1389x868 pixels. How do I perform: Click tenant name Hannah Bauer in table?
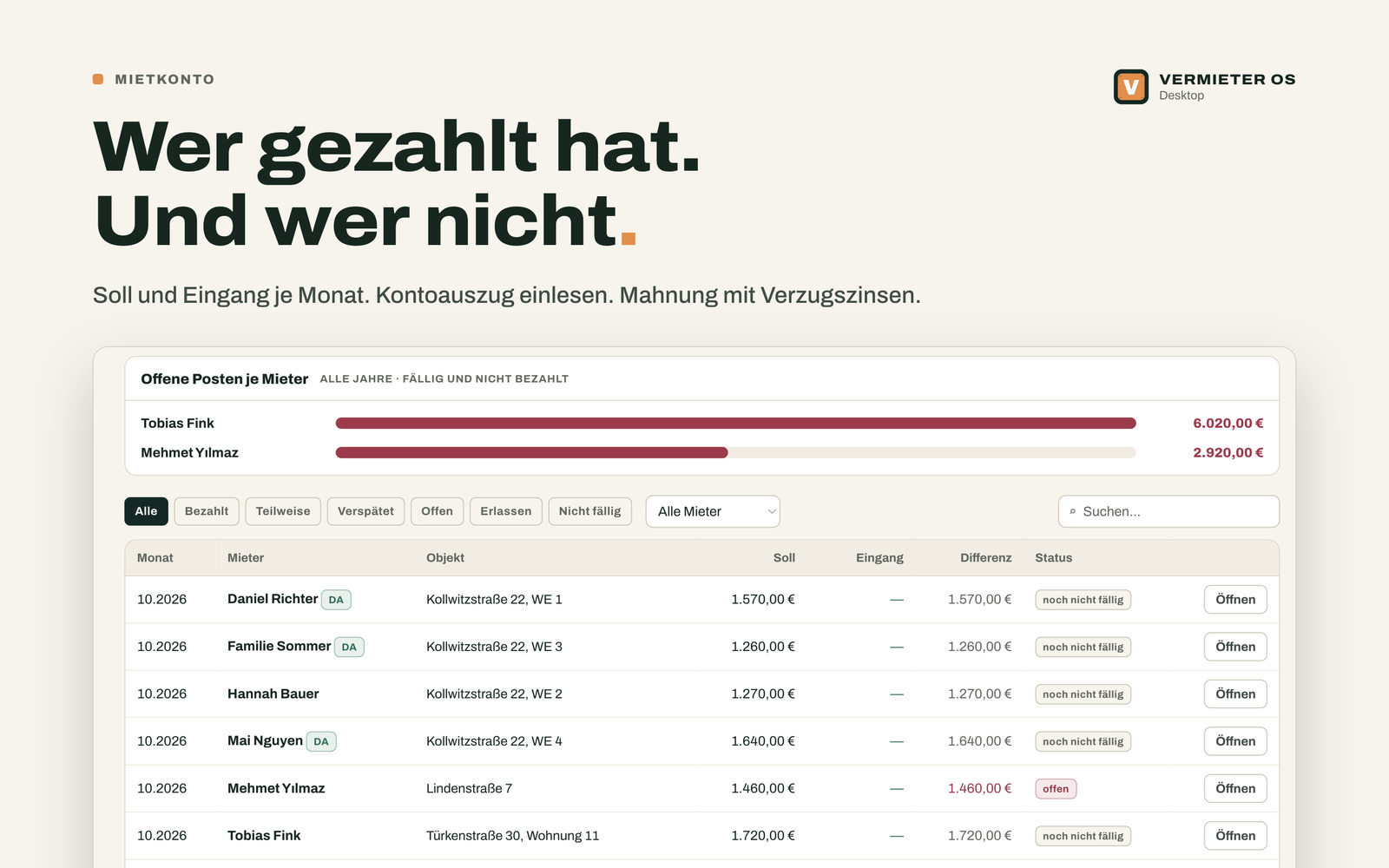coord(273,694)
